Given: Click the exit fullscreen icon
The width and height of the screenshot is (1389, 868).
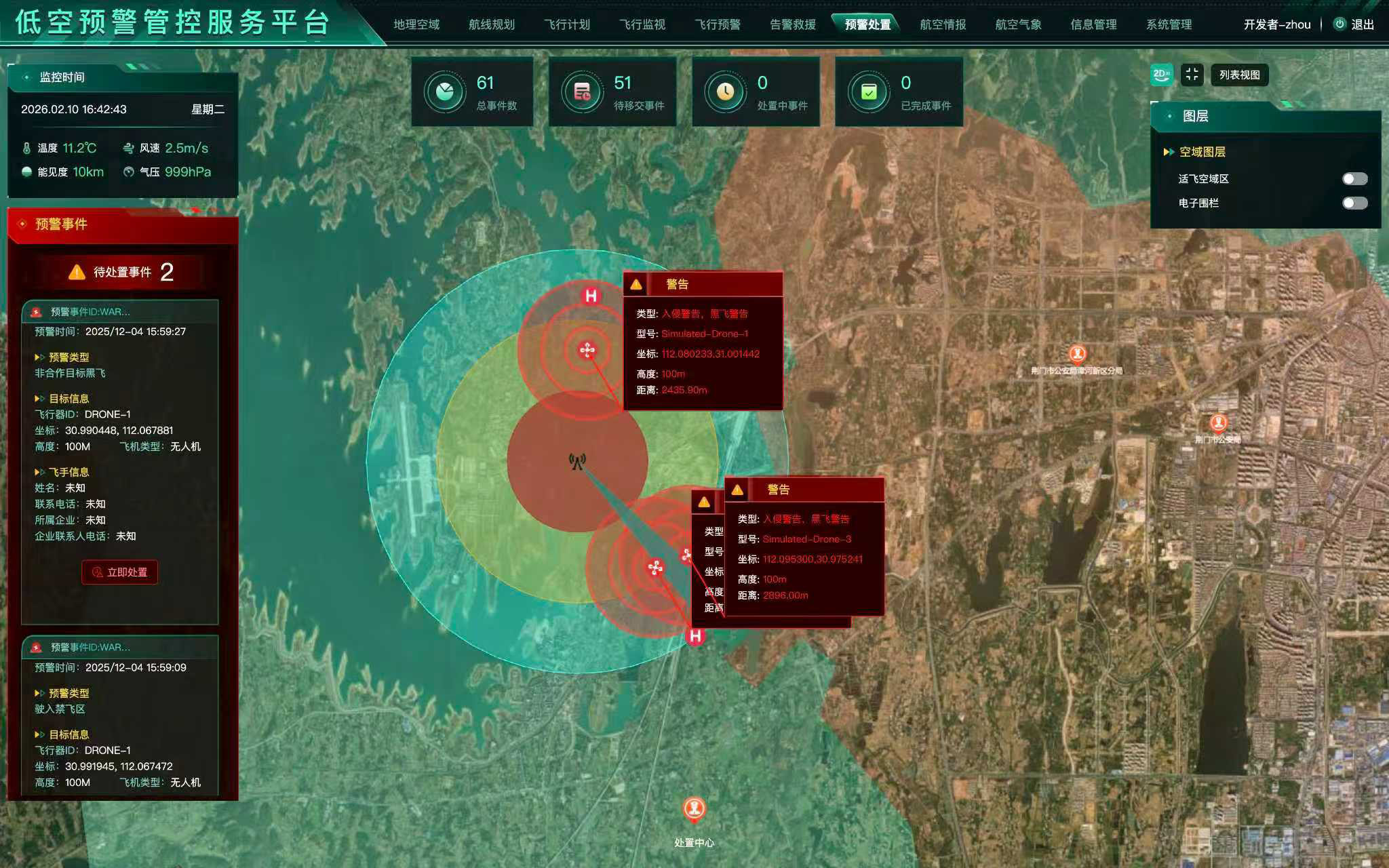Looking at the screenshot, I should point(1192,75).
